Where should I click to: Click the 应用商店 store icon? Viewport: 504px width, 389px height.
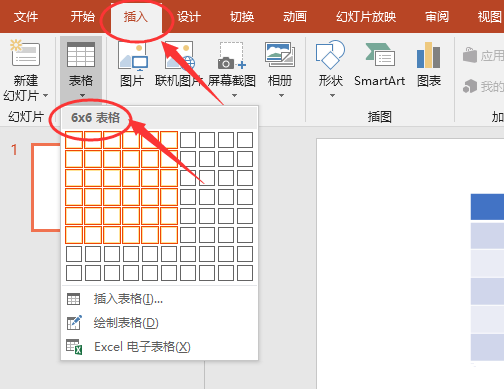tap(470, 55)
